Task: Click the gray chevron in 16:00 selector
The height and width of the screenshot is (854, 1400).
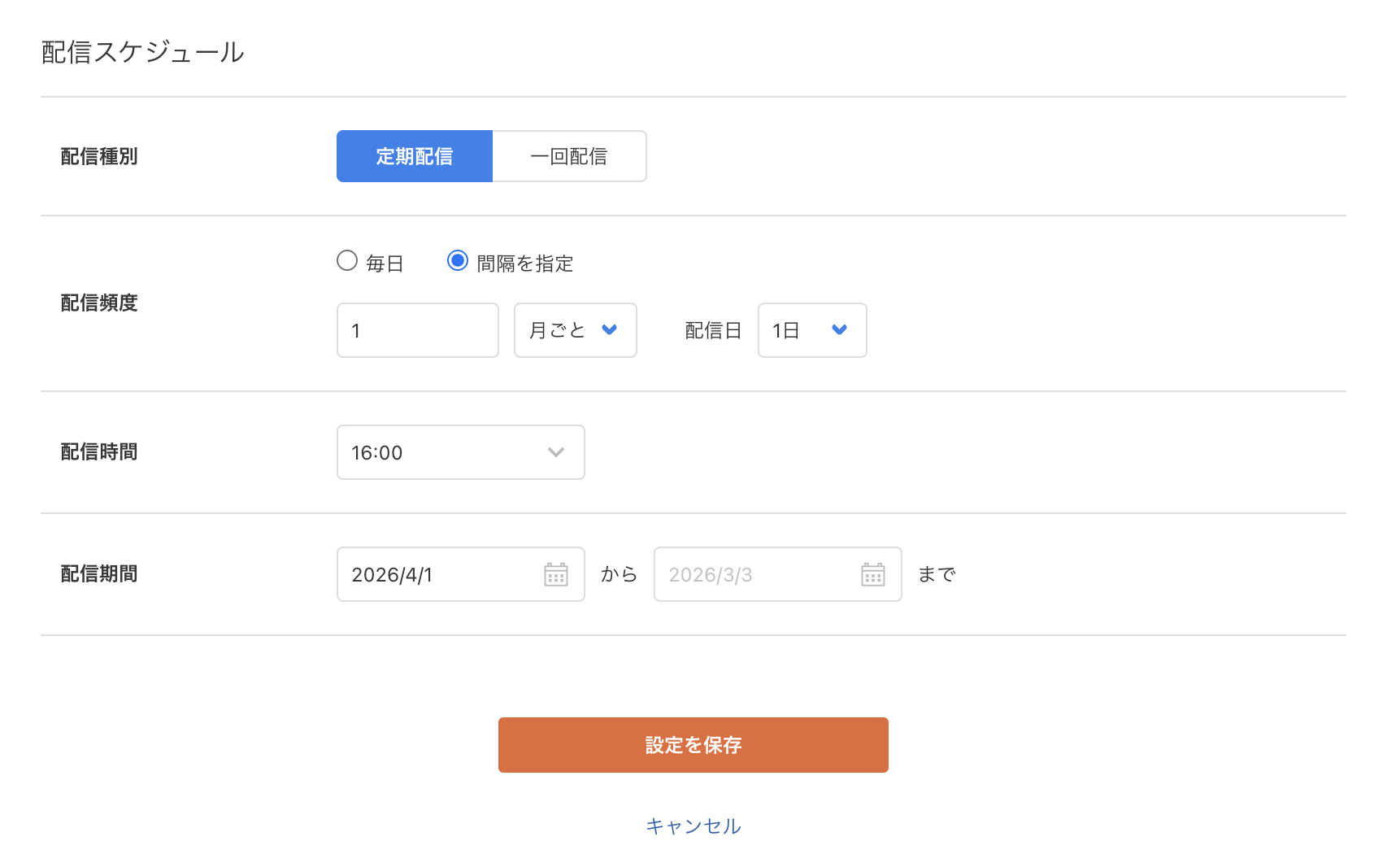Action: point(556,452)
